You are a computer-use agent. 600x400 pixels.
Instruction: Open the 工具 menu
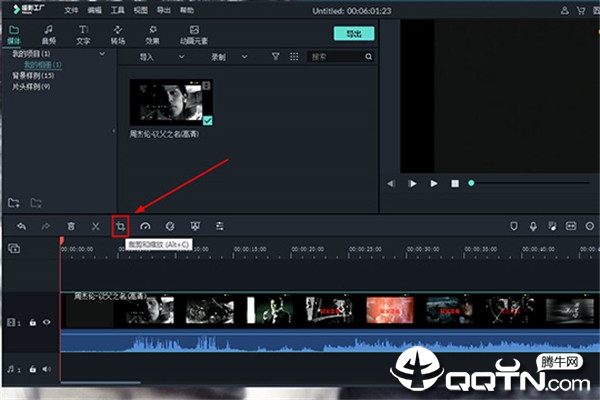coord(117,10)
